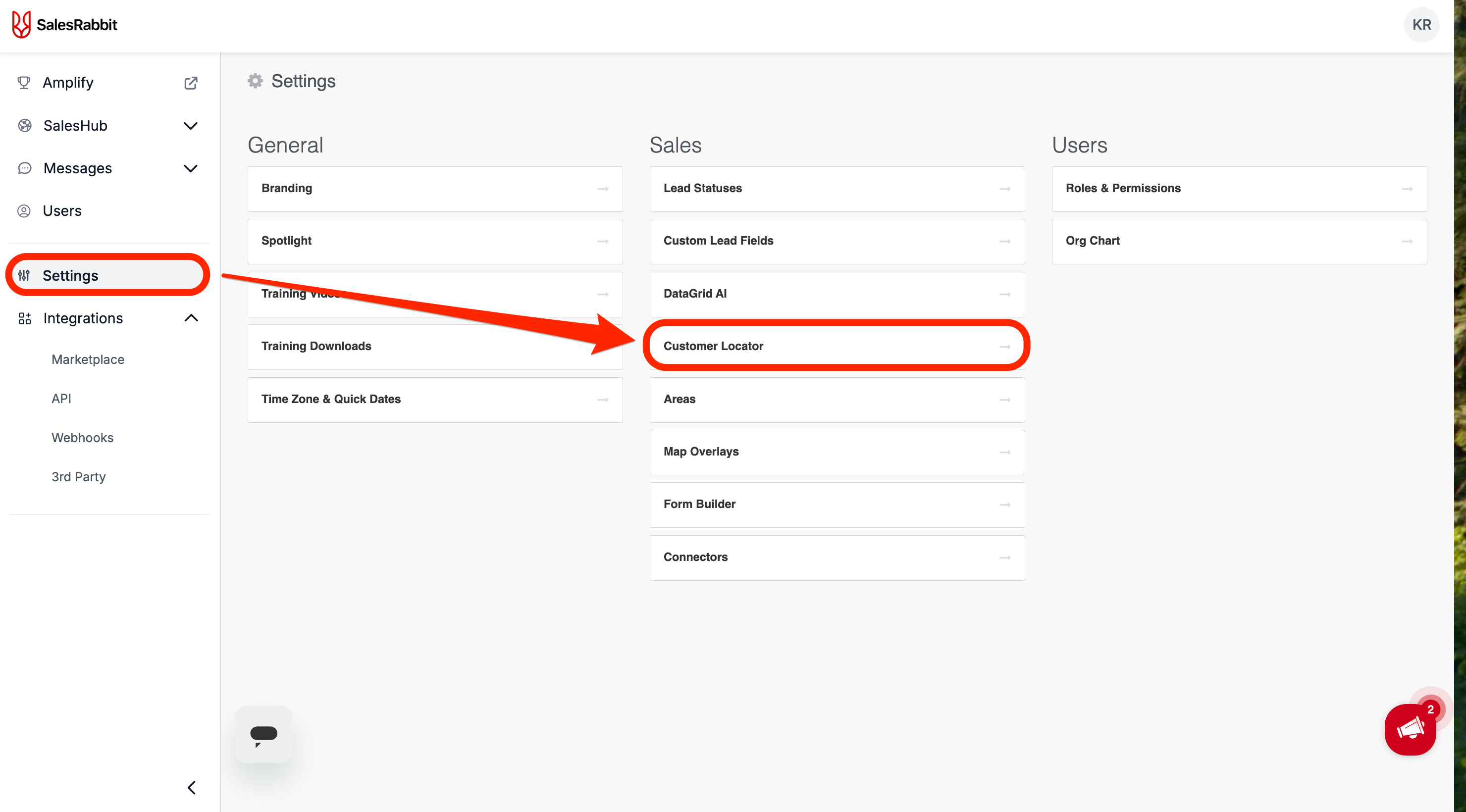This screenshot has height=812, width=1466.
Task: Open Roles & Permissions settings
Action: [x=1238, y=188]
